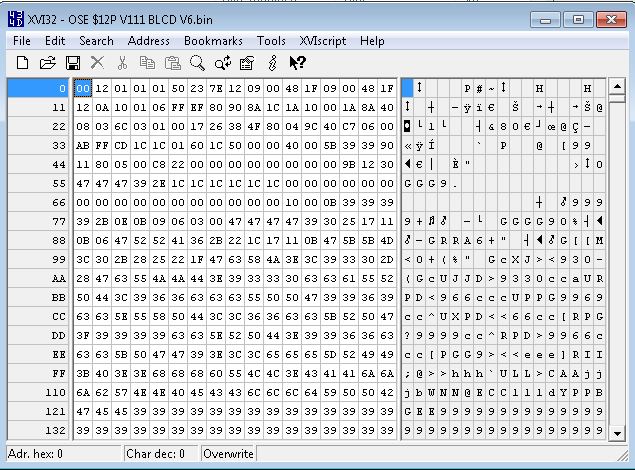Select hex byte 3F in row DD
Image resolution: width=635 pixels, height=470 pixels.
click(x=83, y=336)
